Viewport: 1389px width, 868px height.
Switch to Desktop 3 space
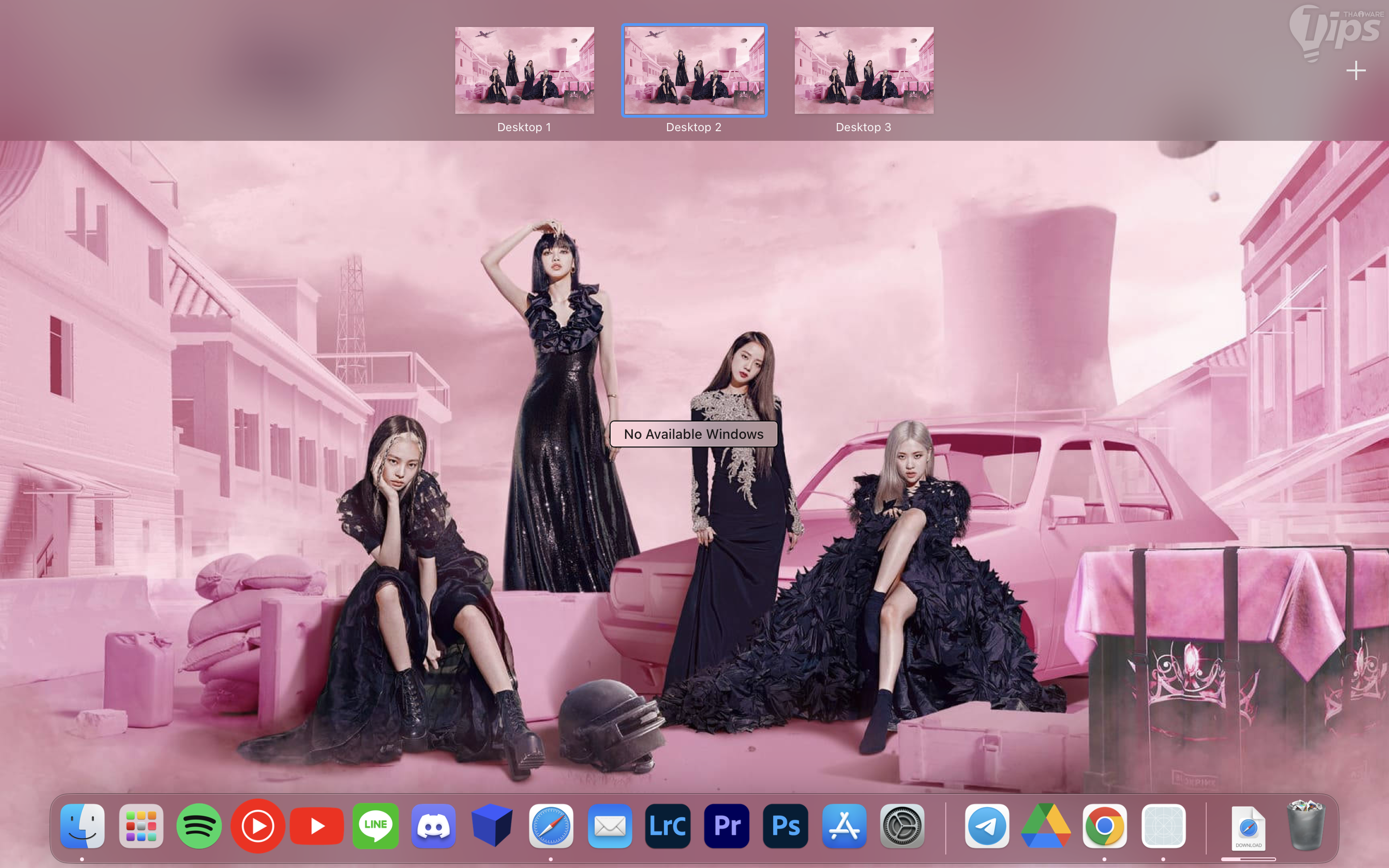864,70
